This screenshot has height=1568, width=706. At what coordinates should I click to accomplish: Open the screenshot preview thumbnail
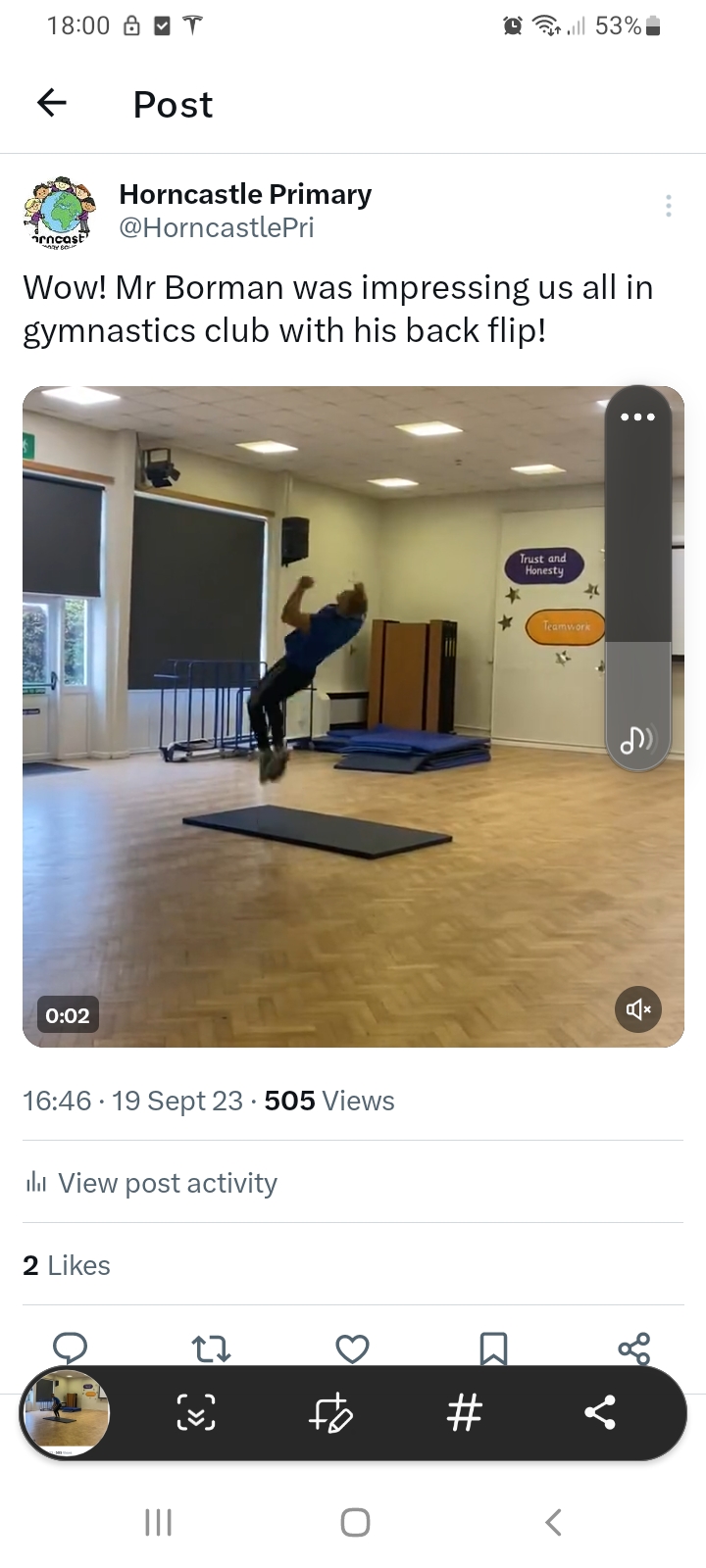(67, 1412)
